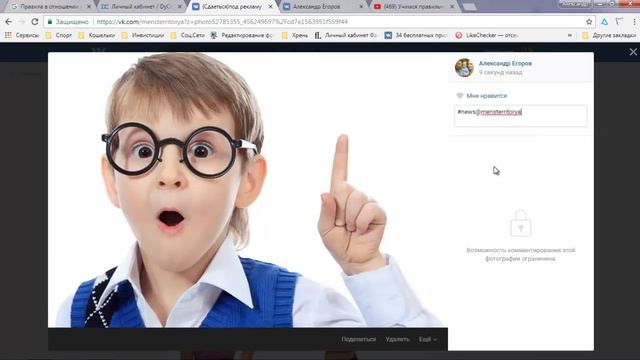Click Поделиться under the photo
The height and width of the screenshot is (360, 640).
(x=358, y=339)
